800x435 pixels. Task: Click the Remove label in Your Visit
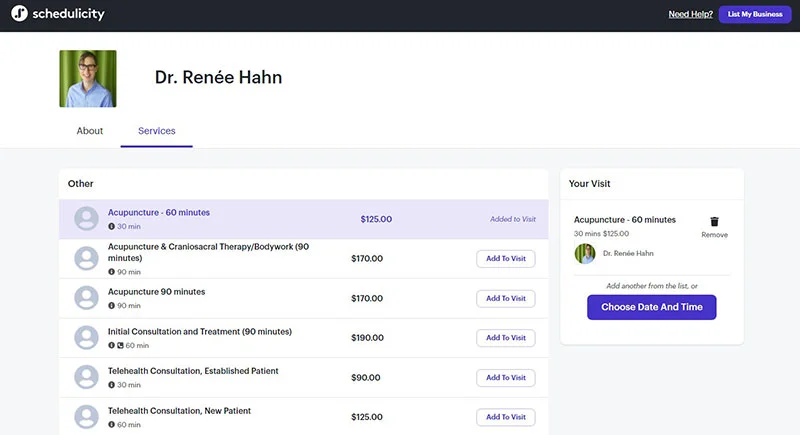coord(714,235)
